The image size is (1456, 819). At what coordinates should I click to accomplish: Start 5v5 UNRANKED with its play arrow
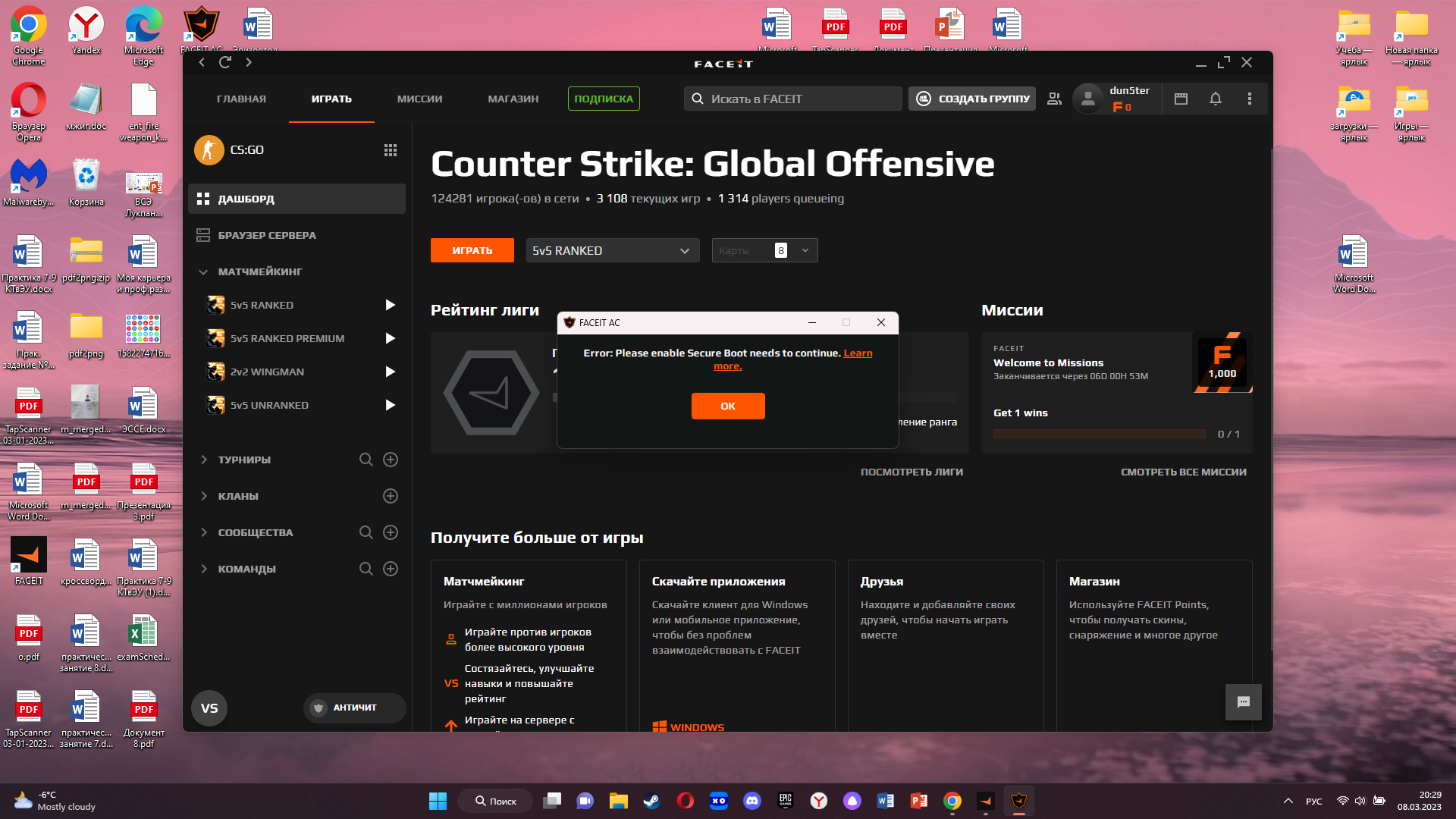click(x=390, y=405)
